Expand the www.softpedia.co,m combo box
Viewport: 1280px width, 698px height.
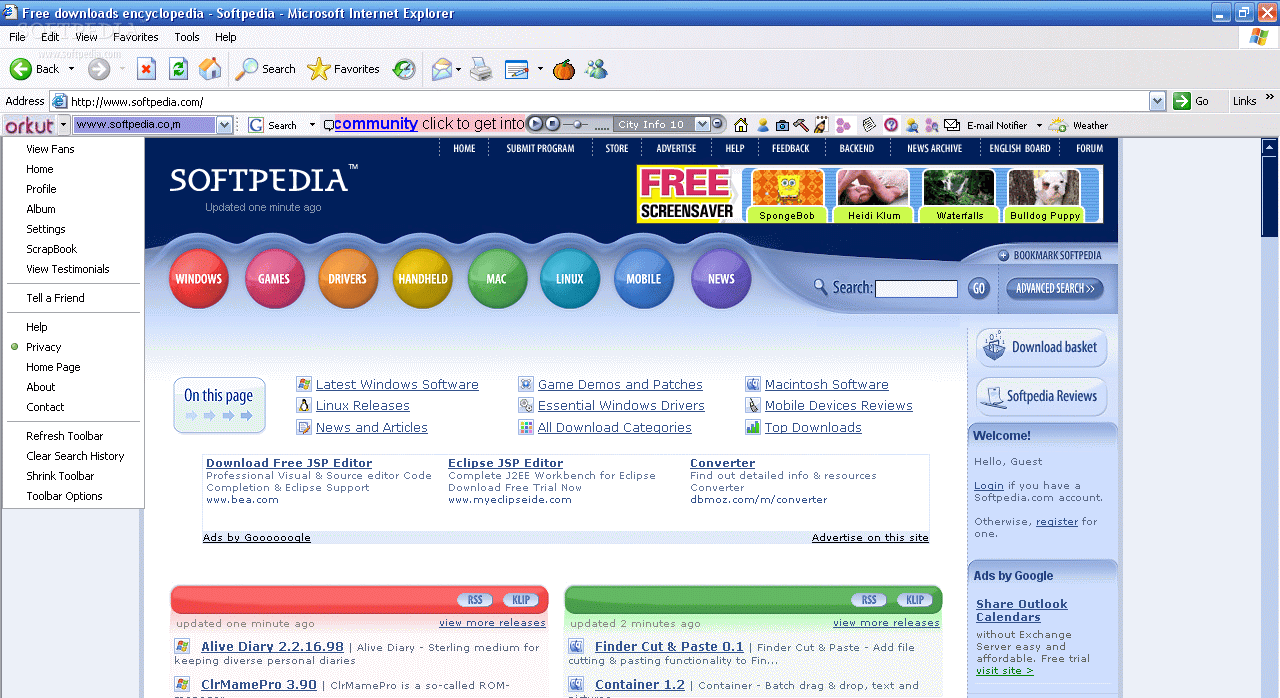click(225, 125)
